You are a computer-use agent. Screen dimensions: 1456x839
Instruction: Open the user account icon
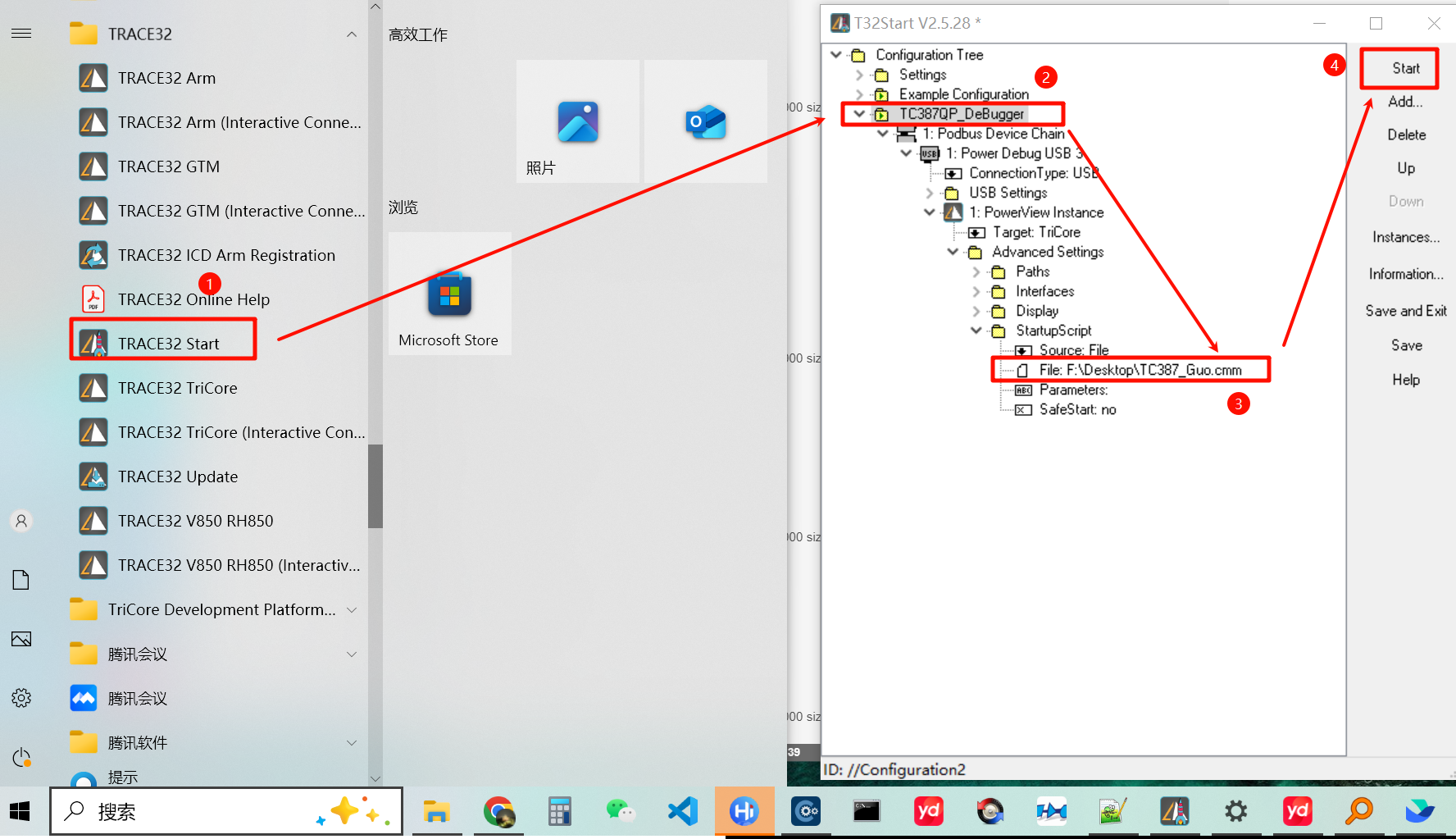point(21,521)
